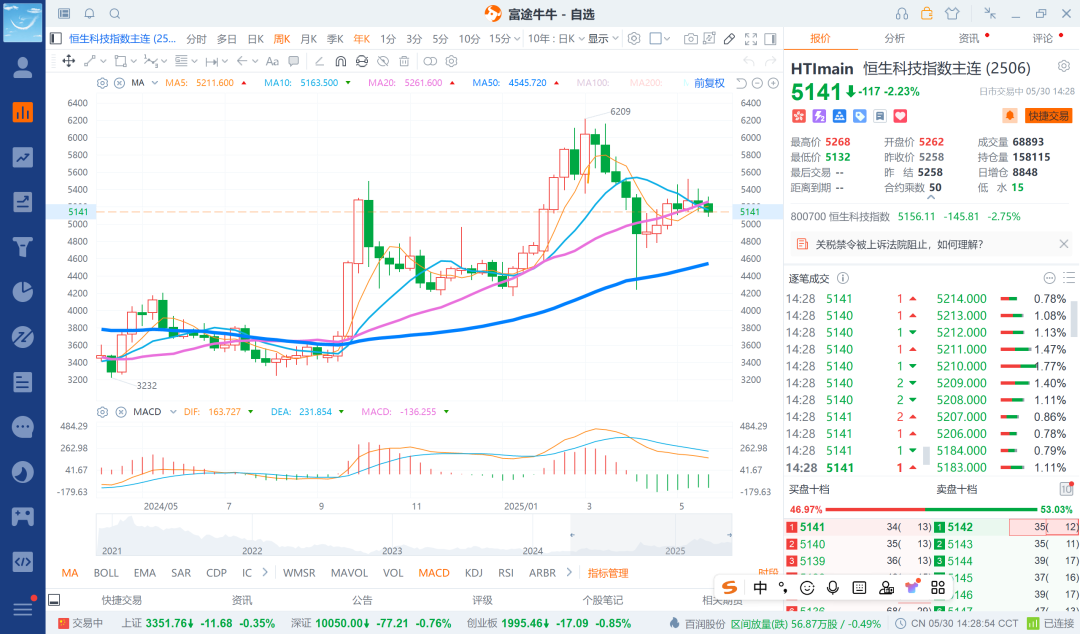Select the 分时 timeframe
The height and width of the screenshot is (634, 1080).
point(196,39)
